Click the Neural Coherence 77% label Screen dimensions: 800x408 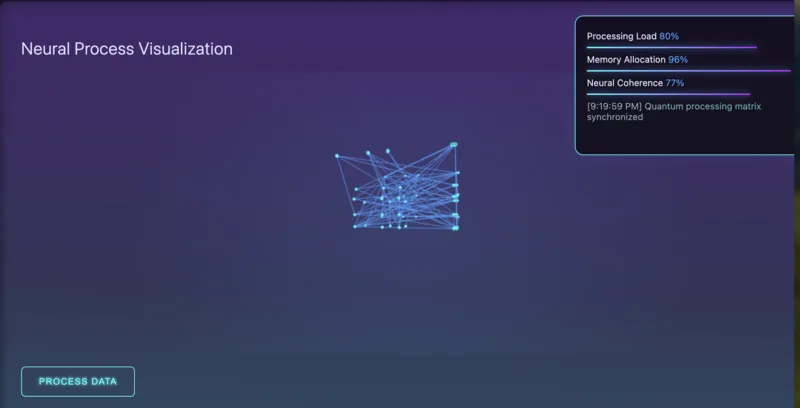point(635,83)
